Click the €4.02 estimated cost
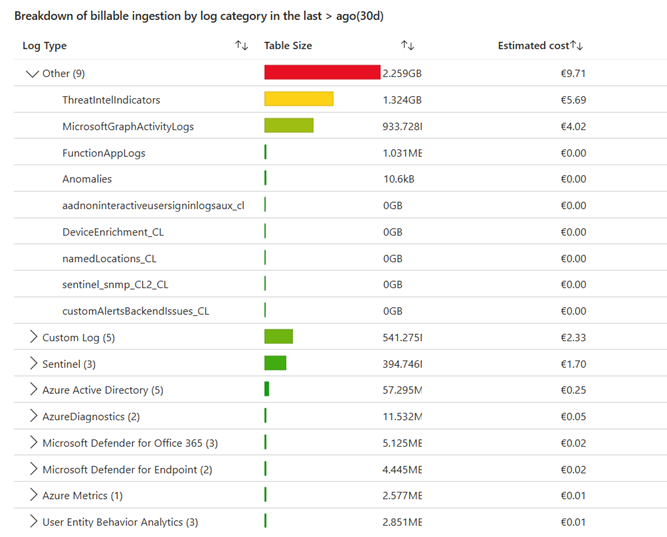 [x=573, y=126]
